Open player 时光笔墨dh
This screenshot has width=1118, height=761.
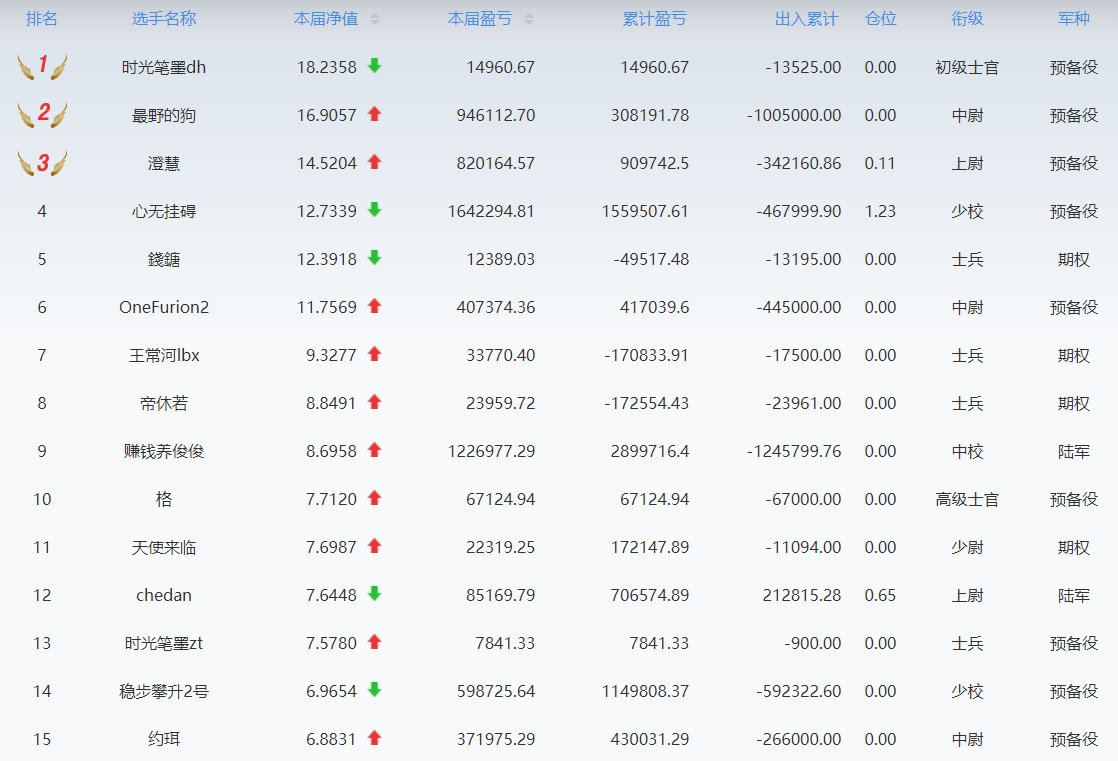[x=164, y=67]
